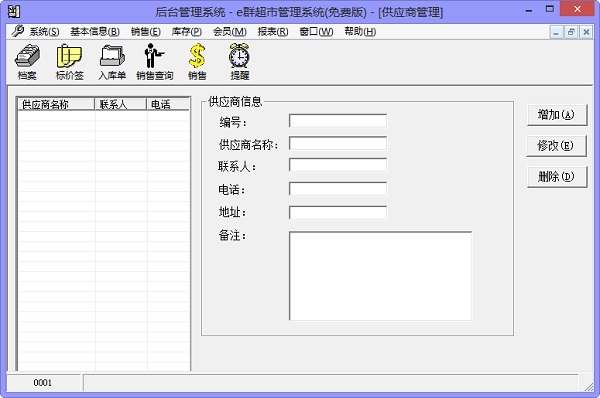Open the 入库单 stock-in form icon
Viewport: 600px width, 398px height.
click(x=112, y=62)
